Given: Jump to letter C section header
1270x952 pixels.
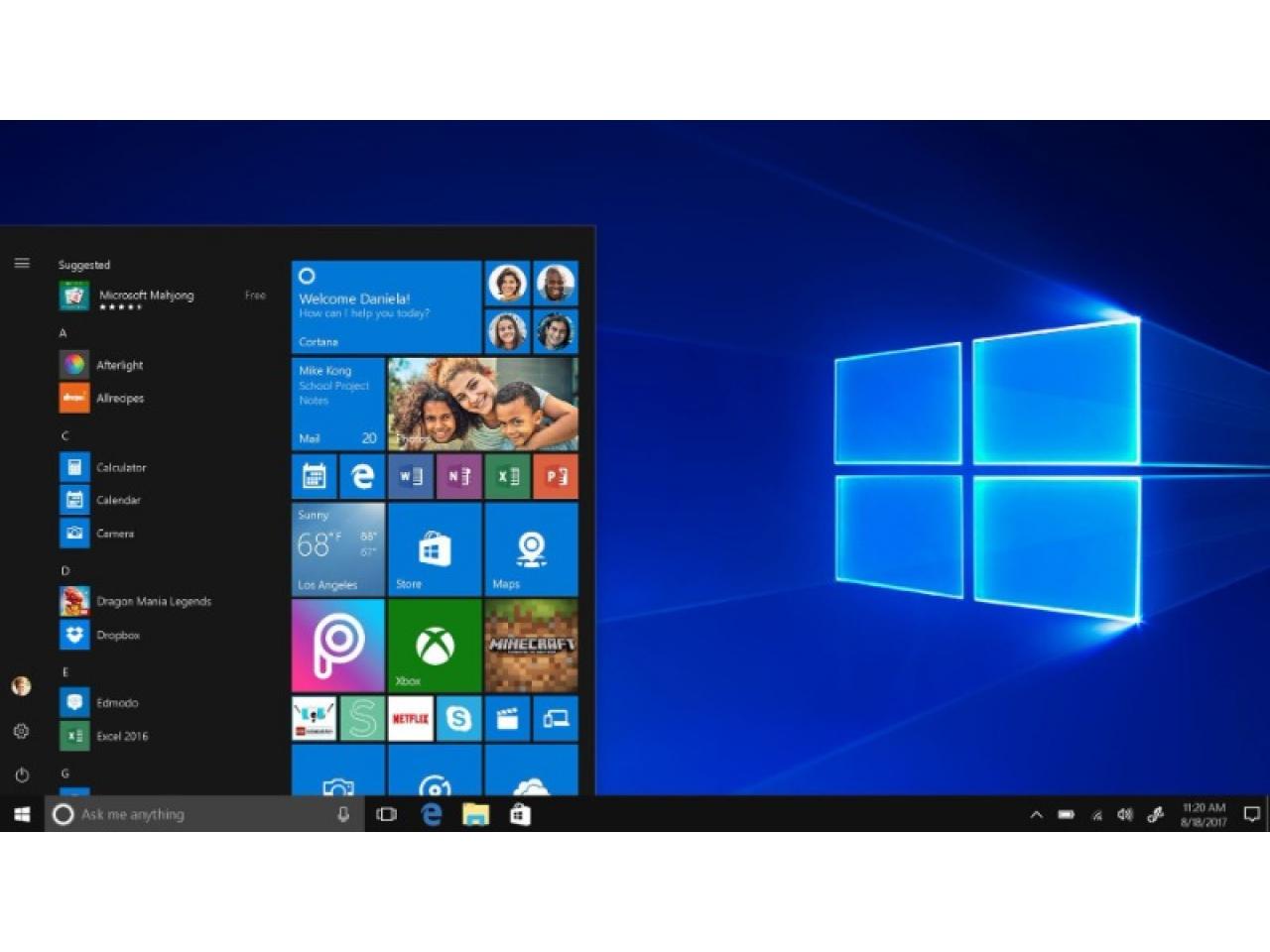Looking at the screenshot, I should click(64, 435).
